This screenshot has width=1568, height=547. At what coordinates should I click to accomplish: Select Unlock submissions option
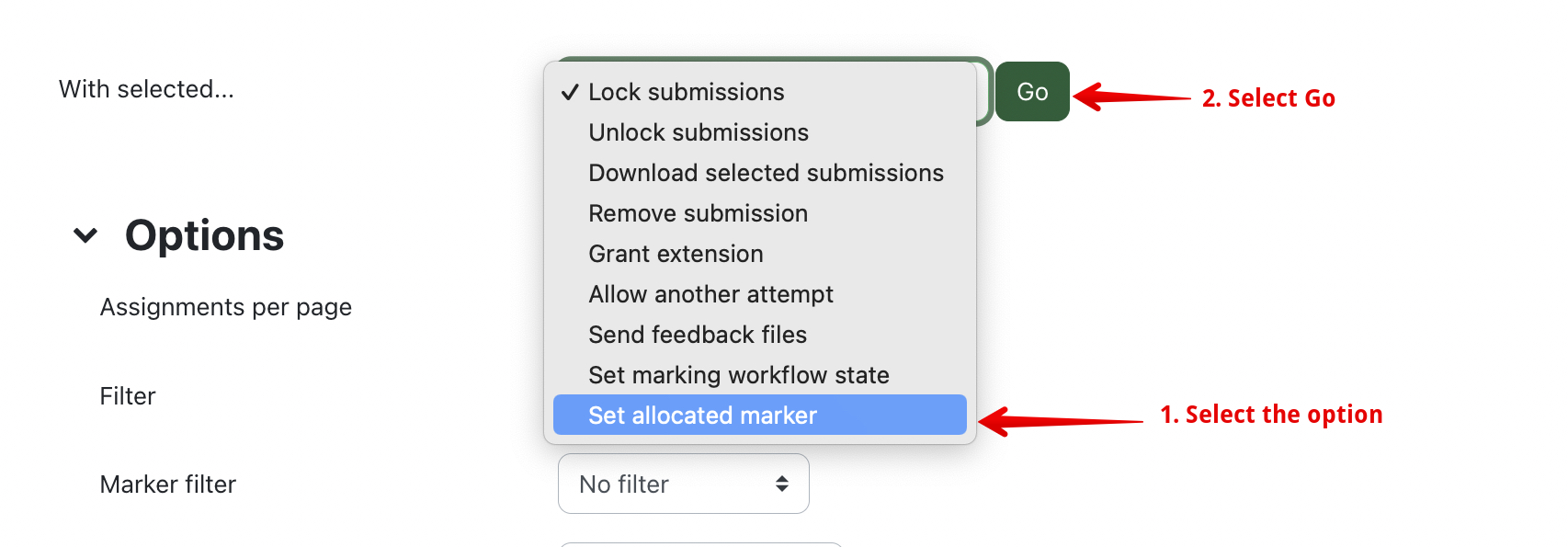click(x=698, y=132)
